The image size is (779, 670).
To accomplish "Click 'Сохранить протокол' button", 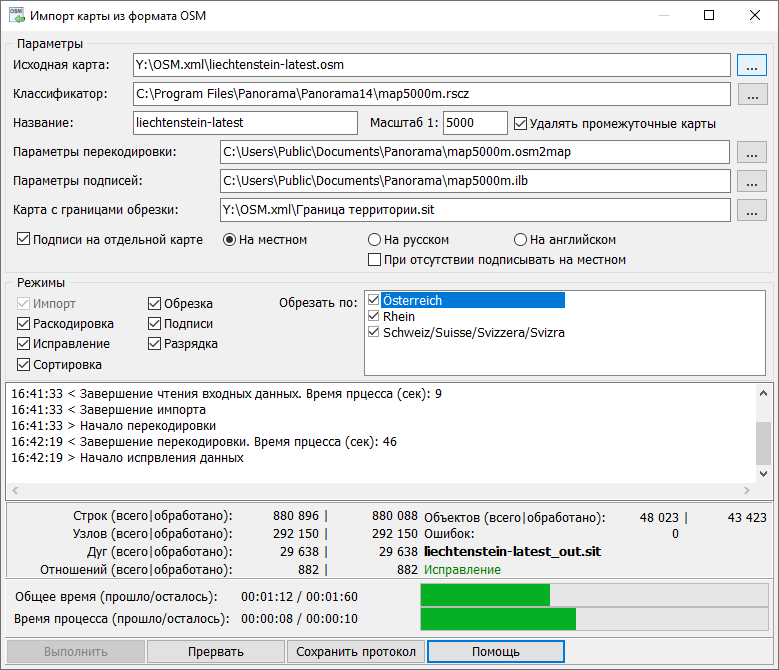I will (x=356, y=652).
